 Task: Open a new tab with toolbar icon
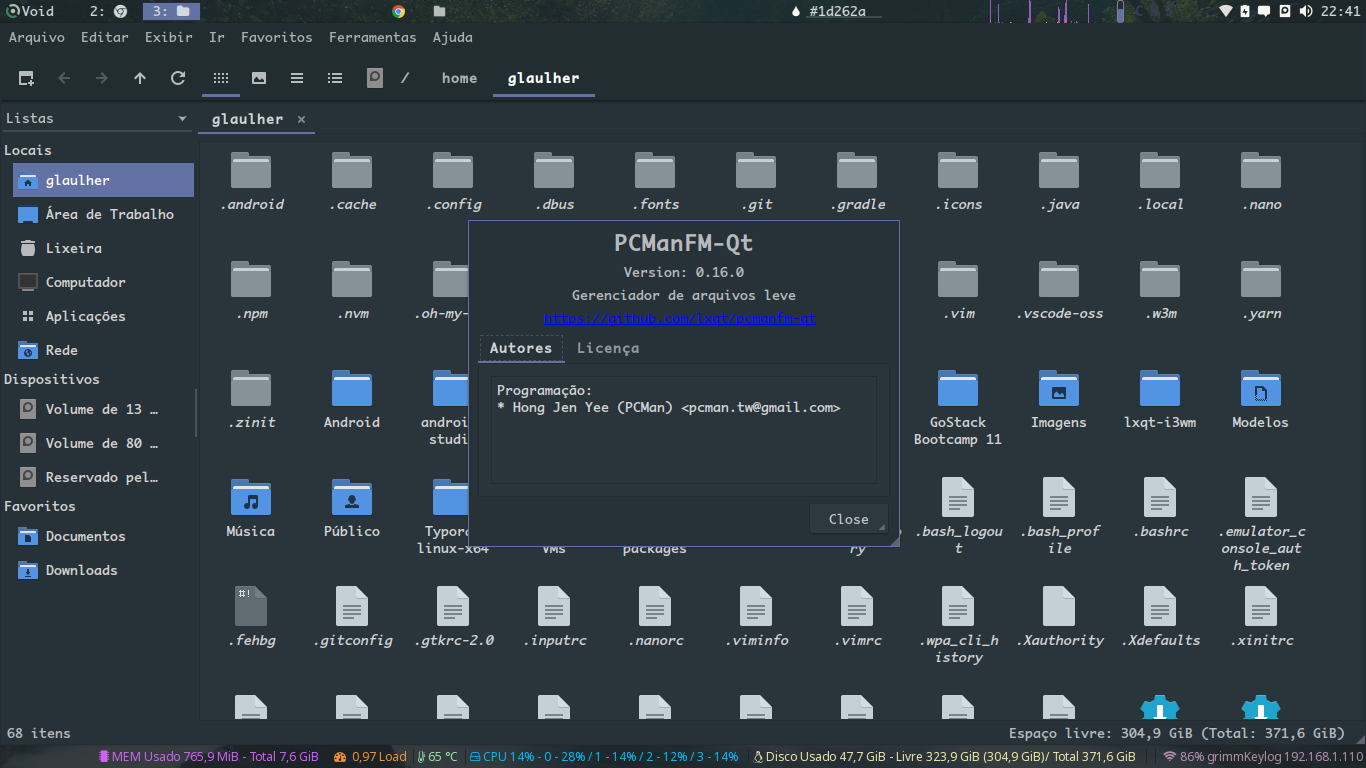(27, 78)
